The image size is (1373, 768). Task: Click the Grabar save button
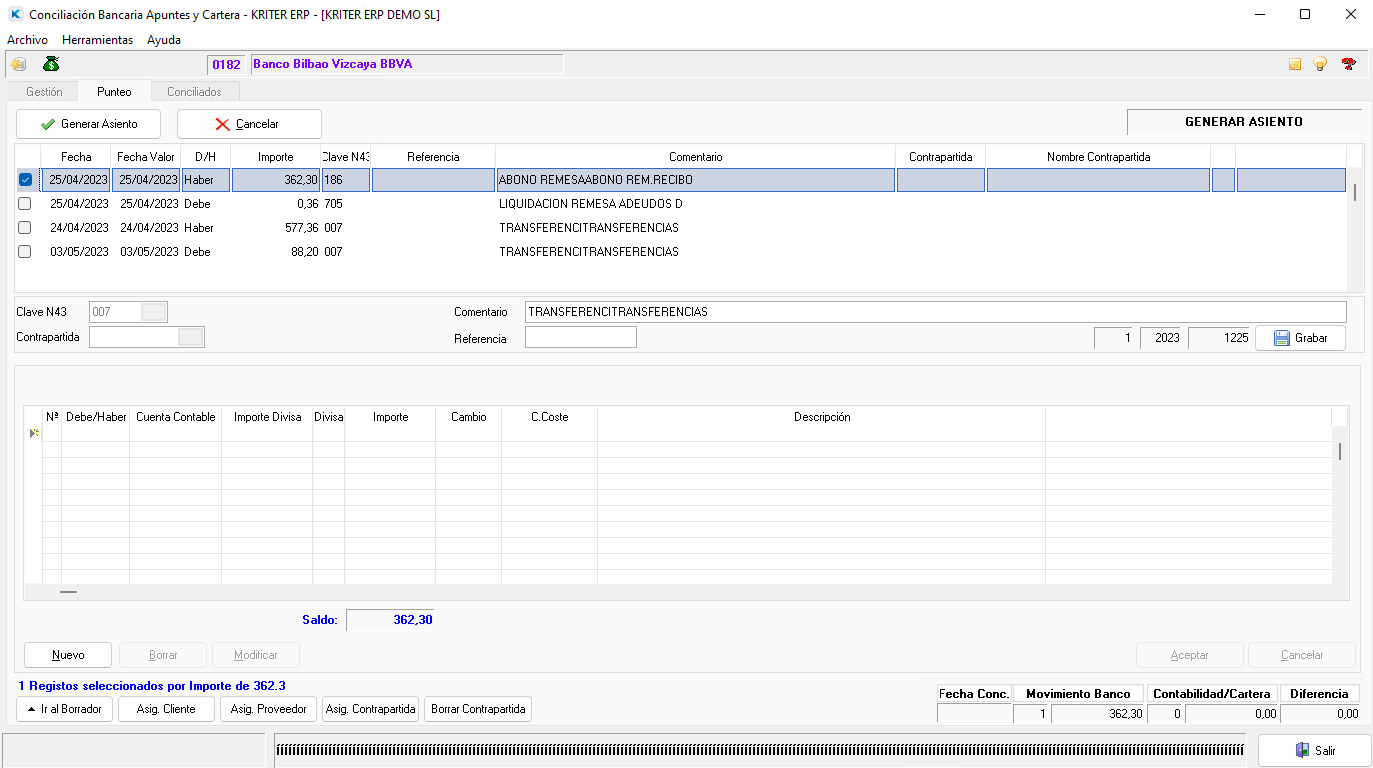pos(1300,338)
